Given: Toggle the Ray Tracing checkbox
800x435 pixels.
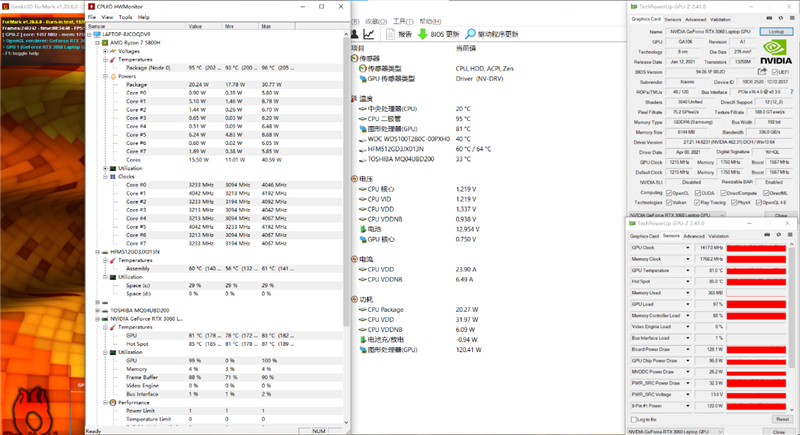Looking at the screenshot, I should [x=696, y=203].
